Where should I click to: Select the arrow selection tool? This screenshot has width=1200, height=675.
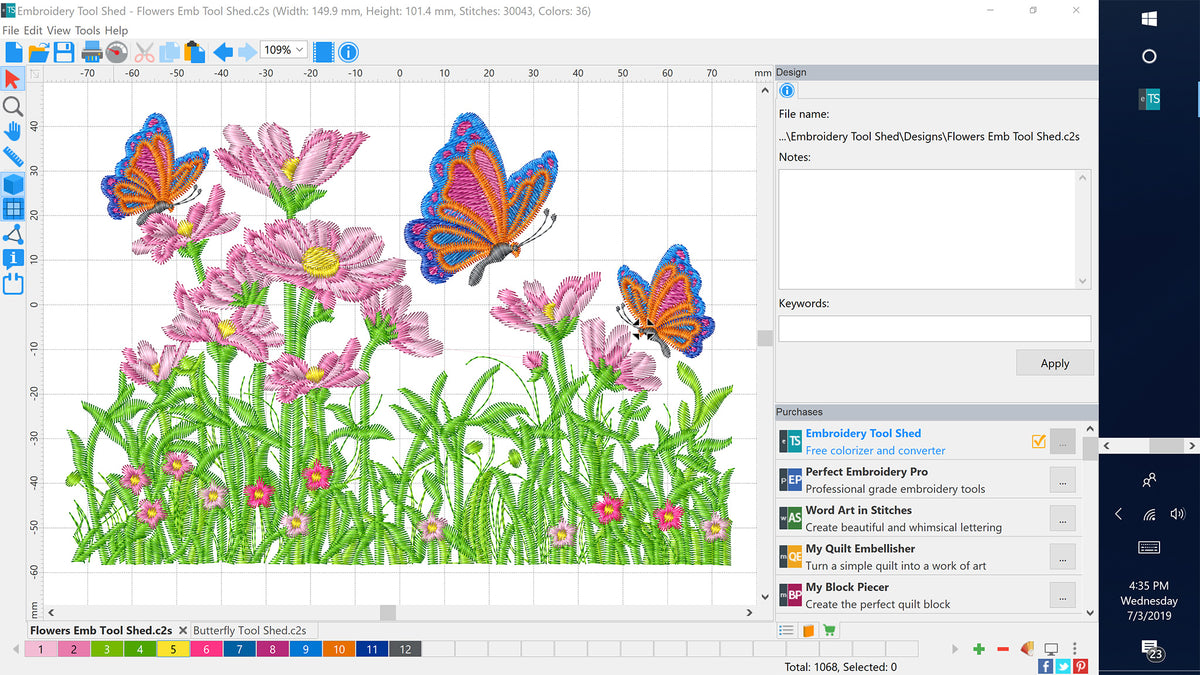tap(13, 79)
